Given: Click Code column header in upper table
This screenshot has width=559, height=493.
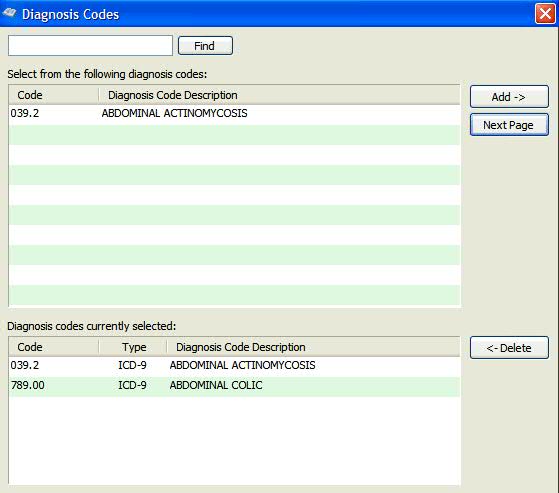Looking at the screenshot, I should (x=53, y=95).
